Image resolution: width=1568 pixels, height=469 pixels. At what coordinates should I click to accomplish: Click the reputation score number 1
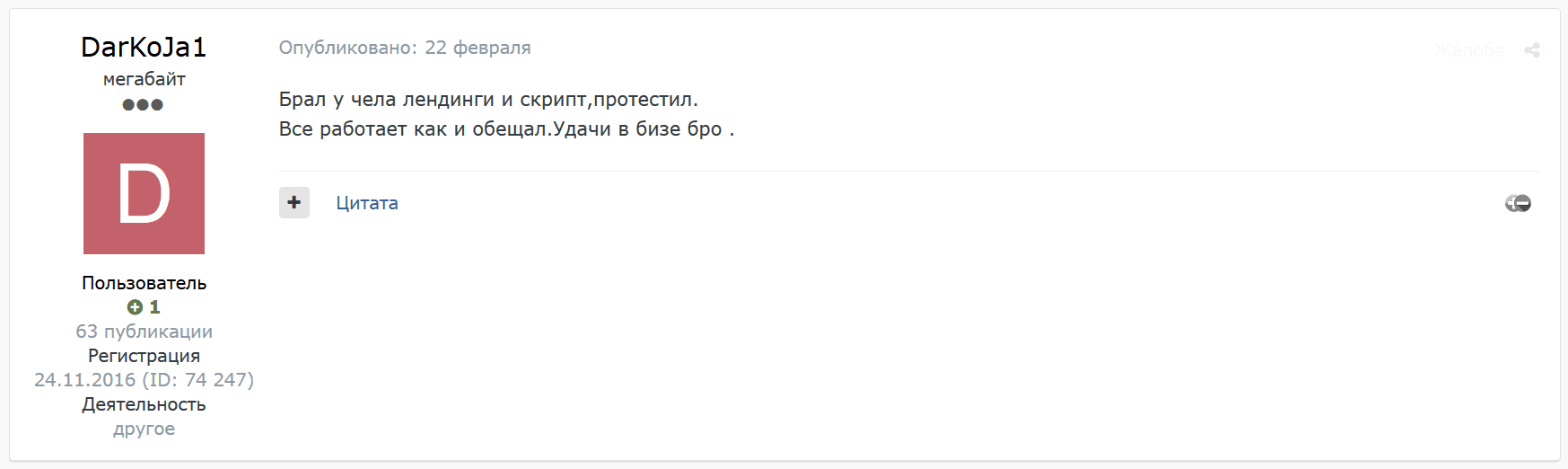(154, 307)
